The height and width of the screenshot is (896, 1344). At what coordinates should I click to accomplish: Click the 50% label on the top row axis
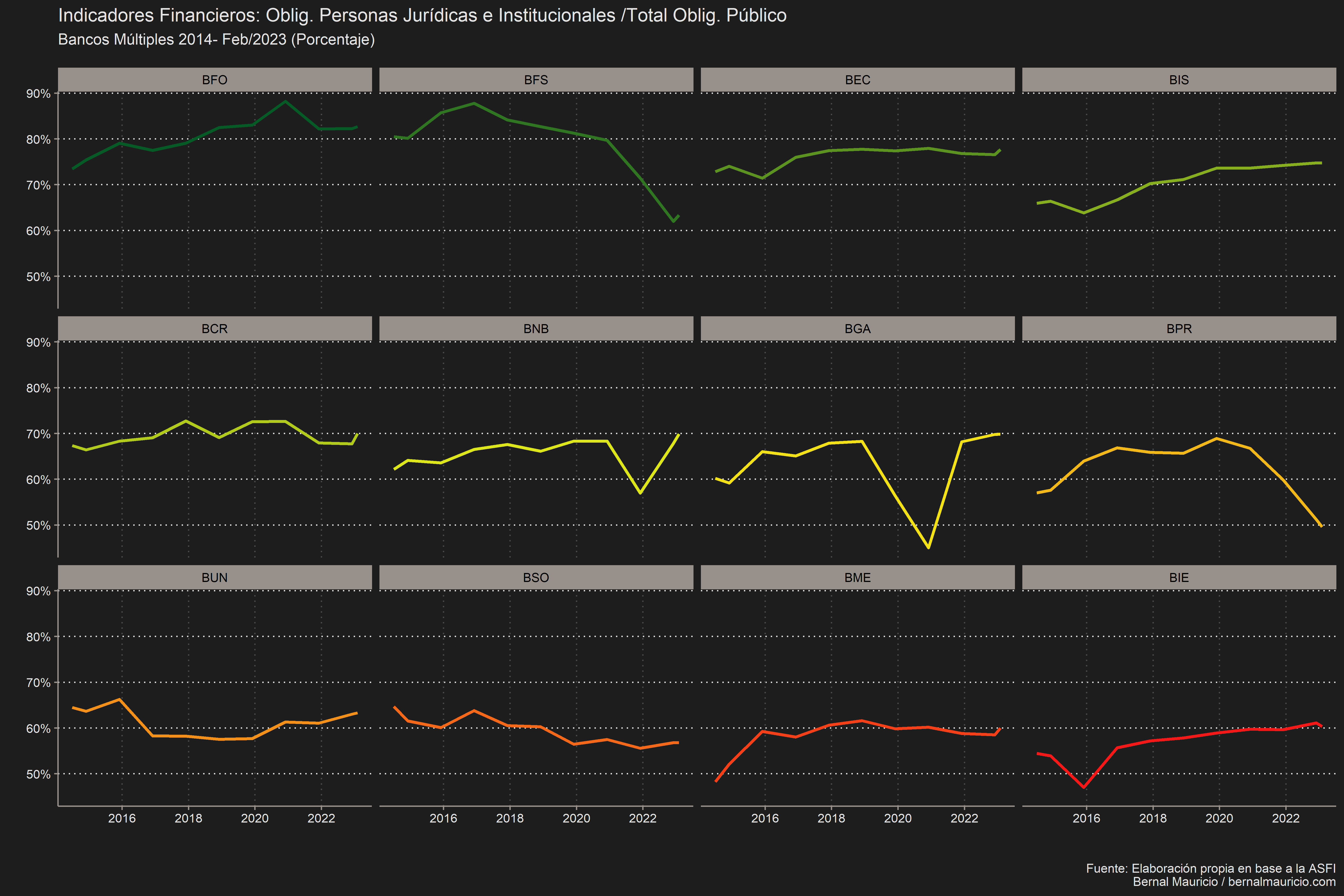pos(38,277)
